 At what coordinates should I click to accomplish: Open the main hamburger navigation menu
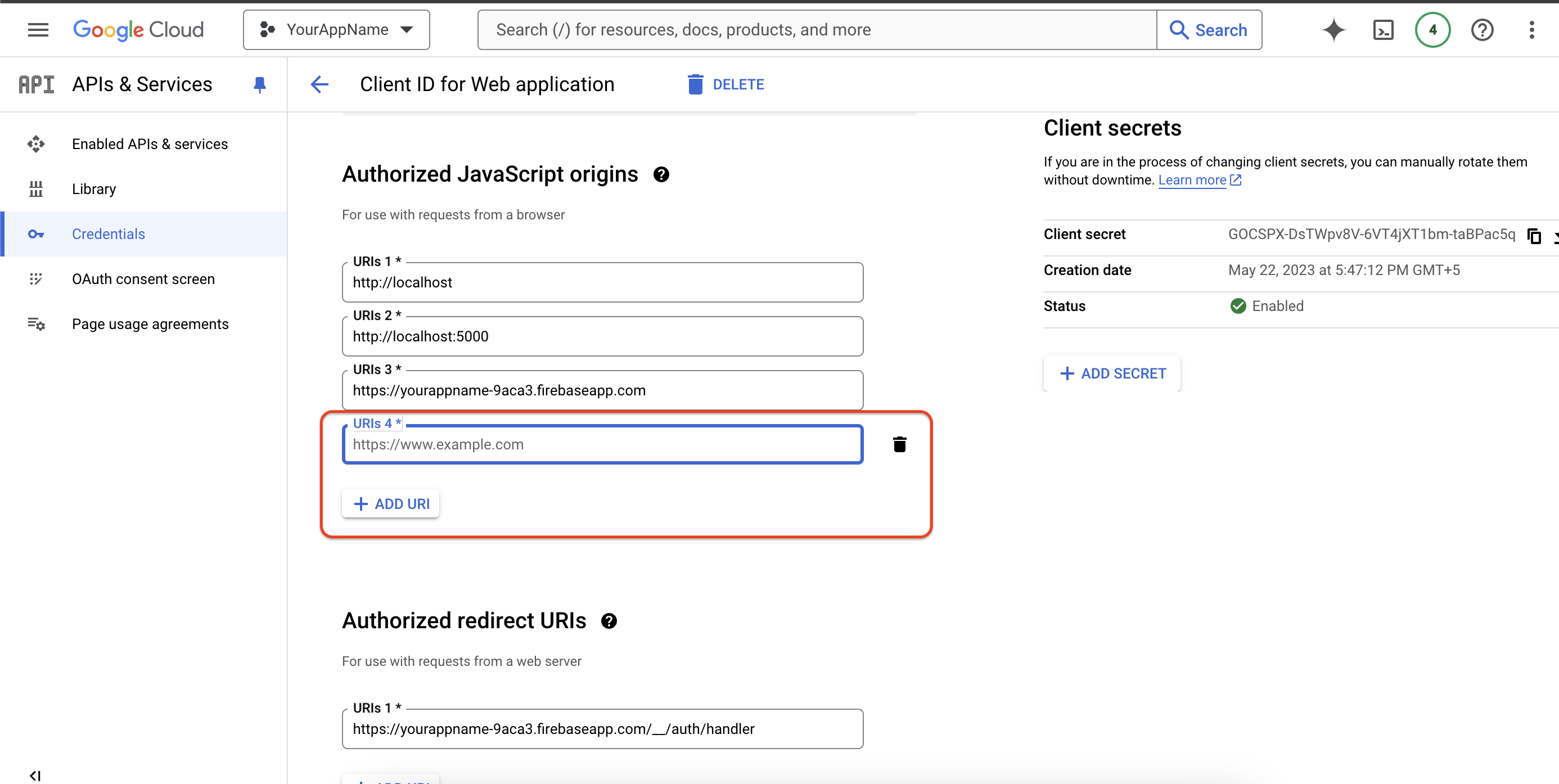tap(38, 30)
